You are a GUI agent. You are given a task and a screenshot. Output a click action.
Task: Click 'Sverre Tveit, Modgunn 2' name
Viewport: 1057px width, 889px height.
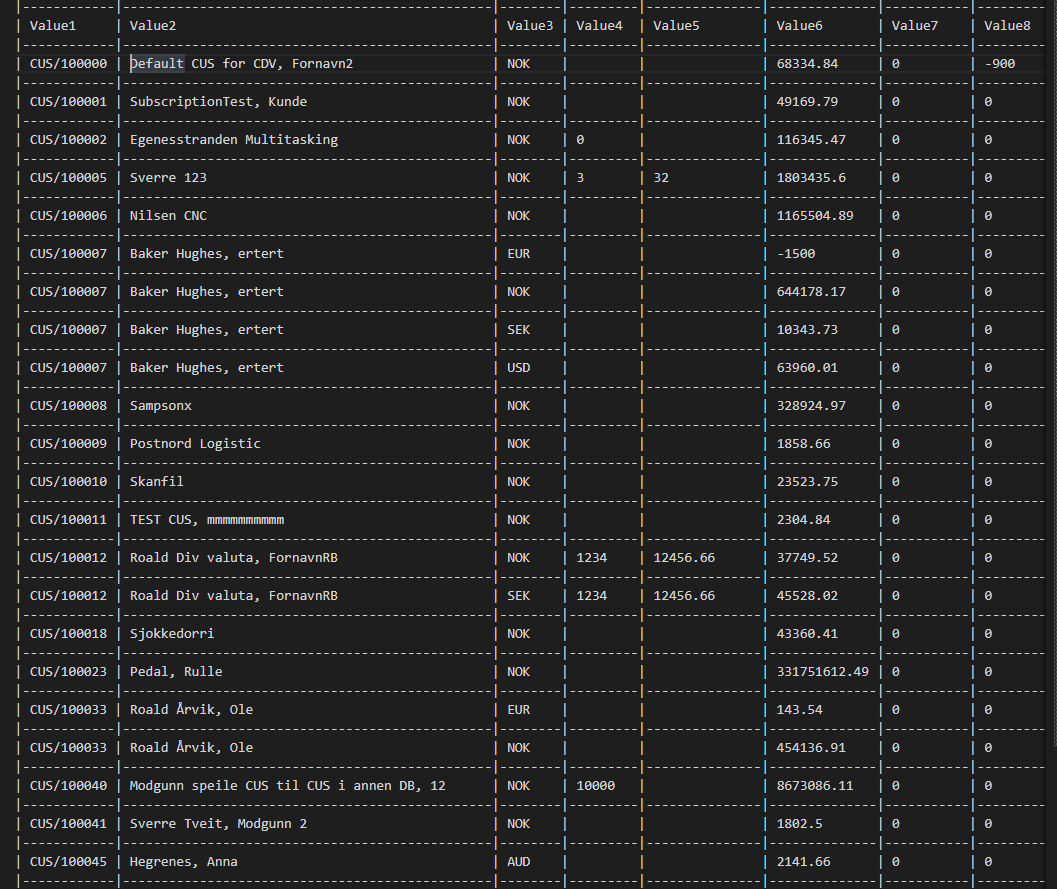(x=218, y=824)
